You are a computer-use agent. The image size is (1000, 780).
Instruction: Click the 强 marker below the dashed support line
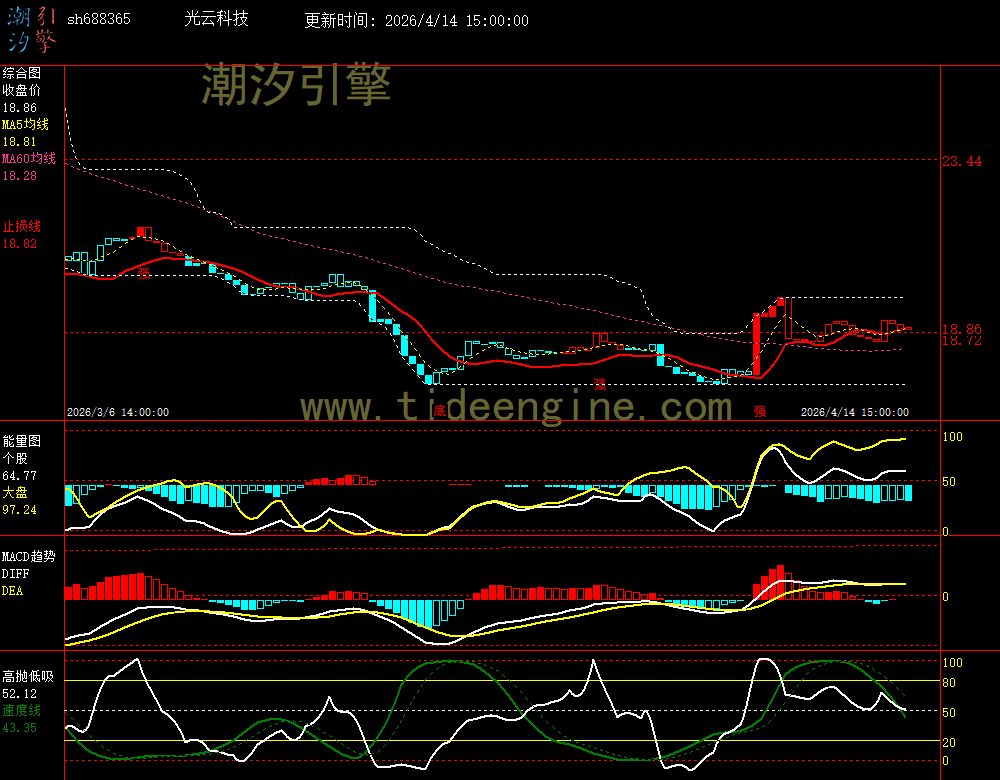tap(601, 384)
